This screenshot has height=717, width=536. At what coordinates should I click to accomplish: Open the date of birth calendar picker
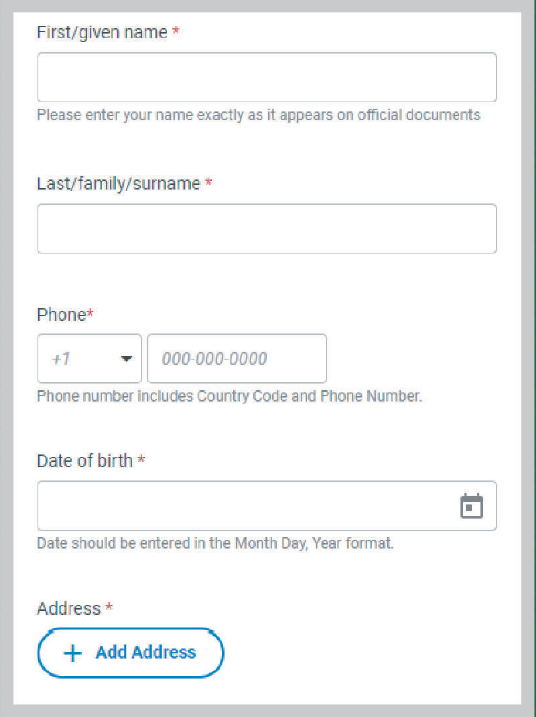click(472, 506)
